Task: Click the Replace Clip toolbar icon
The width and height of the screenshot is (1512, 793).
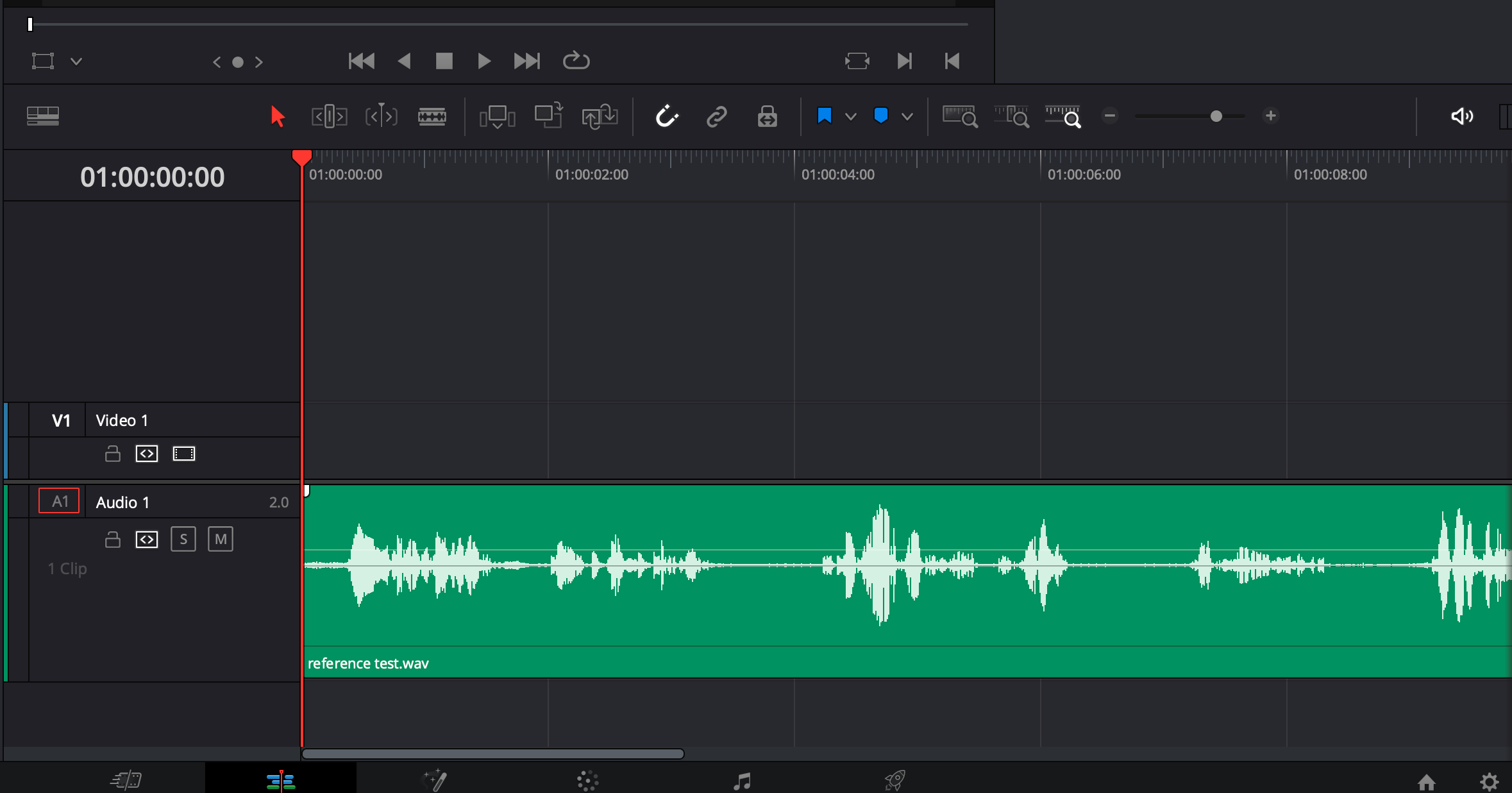Action: pyautogui.click(x=600, y=116)
